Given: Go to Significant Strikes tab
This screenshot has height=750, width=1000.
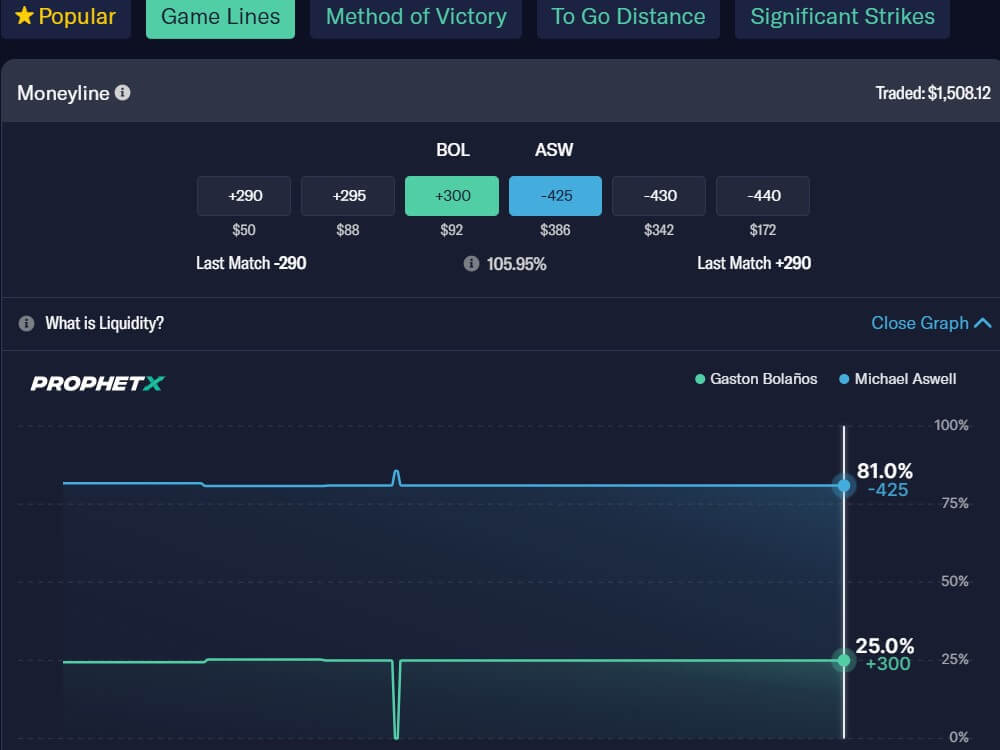Looking at the screenshot, I should point(842,17).
